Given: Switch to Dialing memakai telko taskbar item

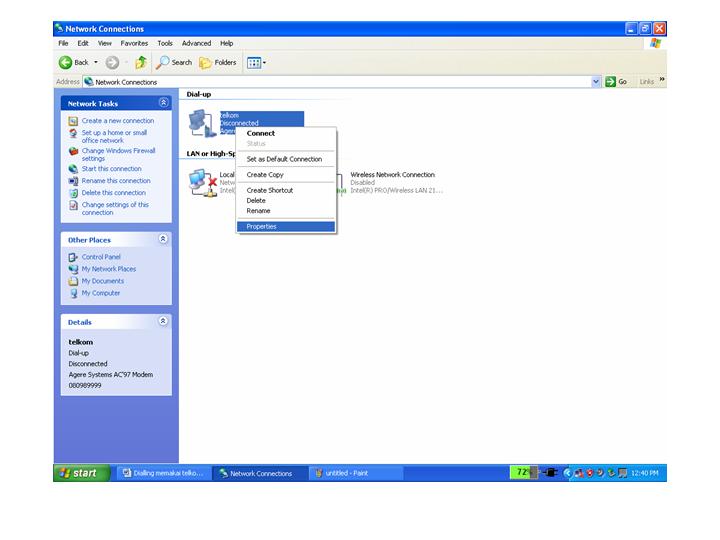Looking at the screenshot, I should 163,473.
